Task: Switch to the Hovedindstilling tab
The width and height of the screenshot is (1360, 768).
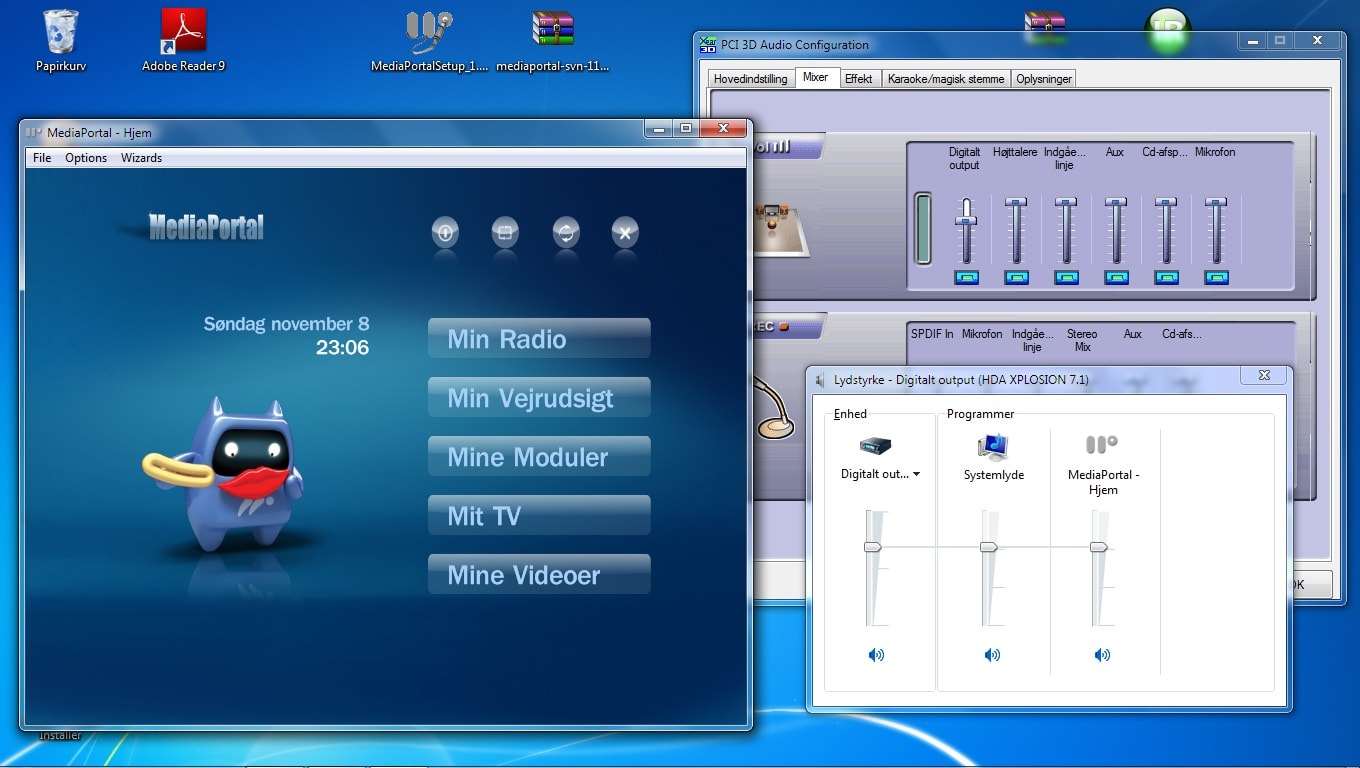Action: click(751, 79)
